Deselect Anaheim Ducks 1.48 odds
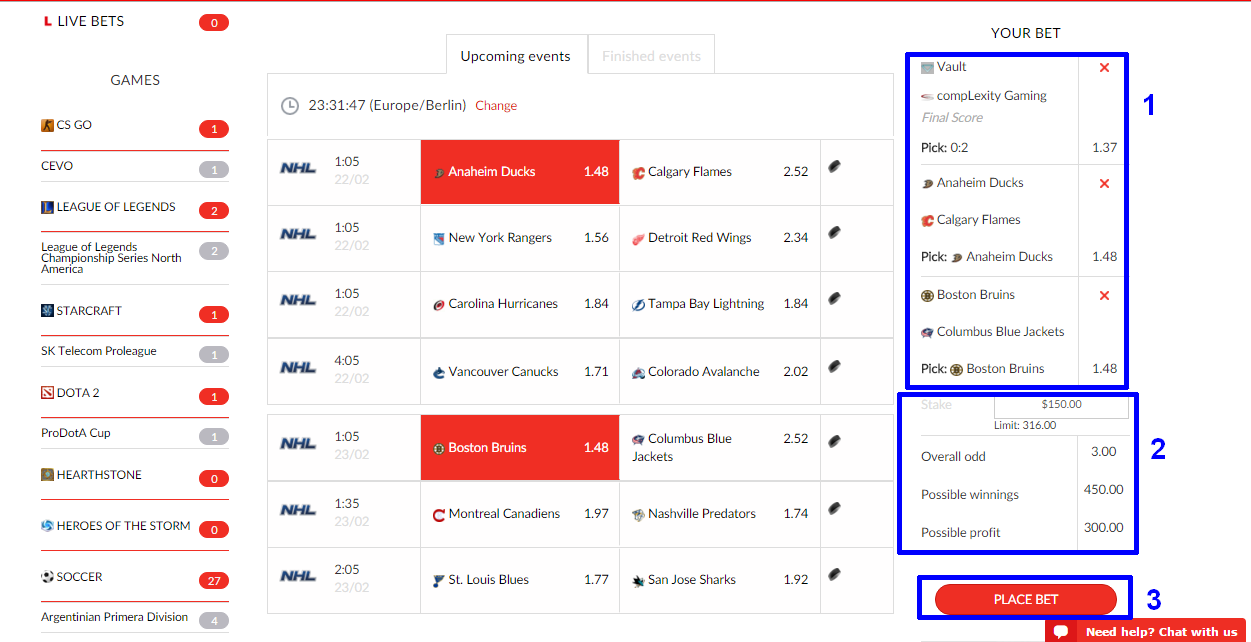The height and width of the screenshot is (642, 1251). [x=520, y=172]
